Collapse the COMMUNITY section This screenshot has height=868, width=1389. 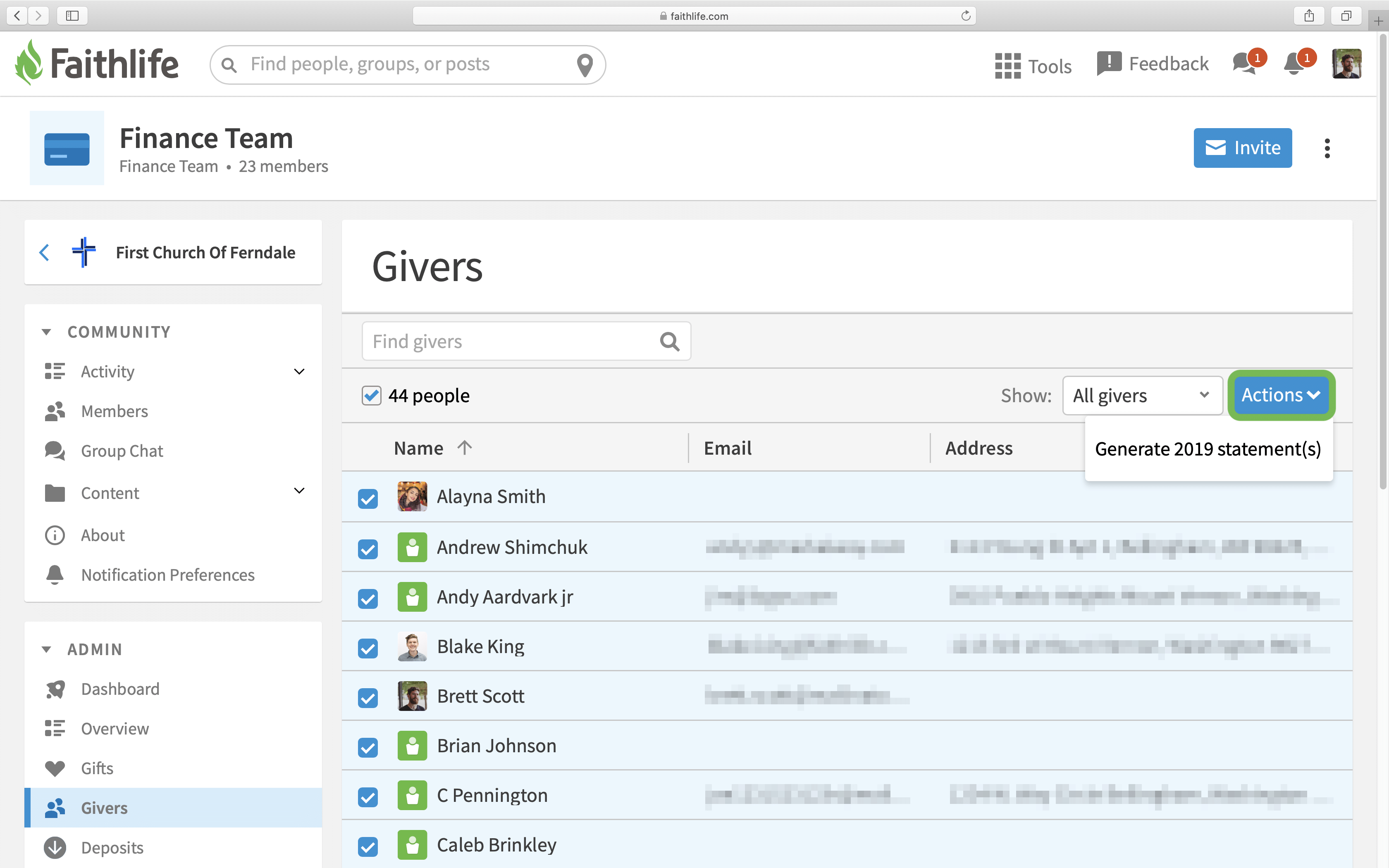(46, 332)
